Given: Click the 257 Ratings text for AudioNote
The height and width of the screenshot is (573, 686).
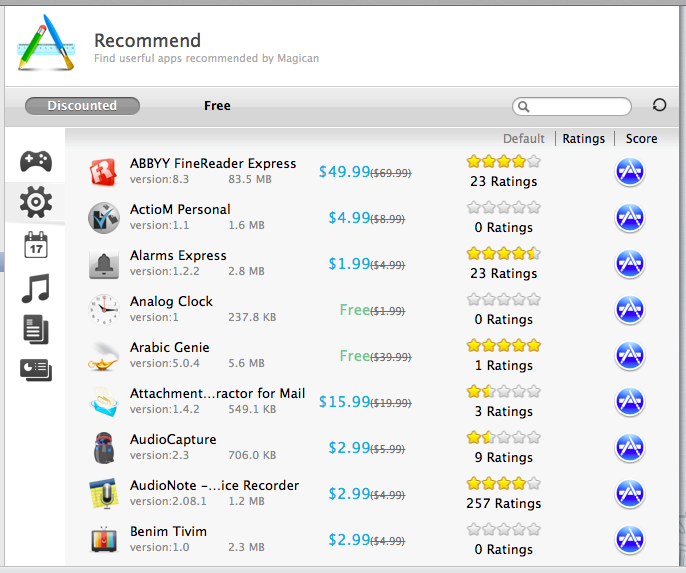Looking at the screenshot, I should pyautogui.click(x=504, y=503).
